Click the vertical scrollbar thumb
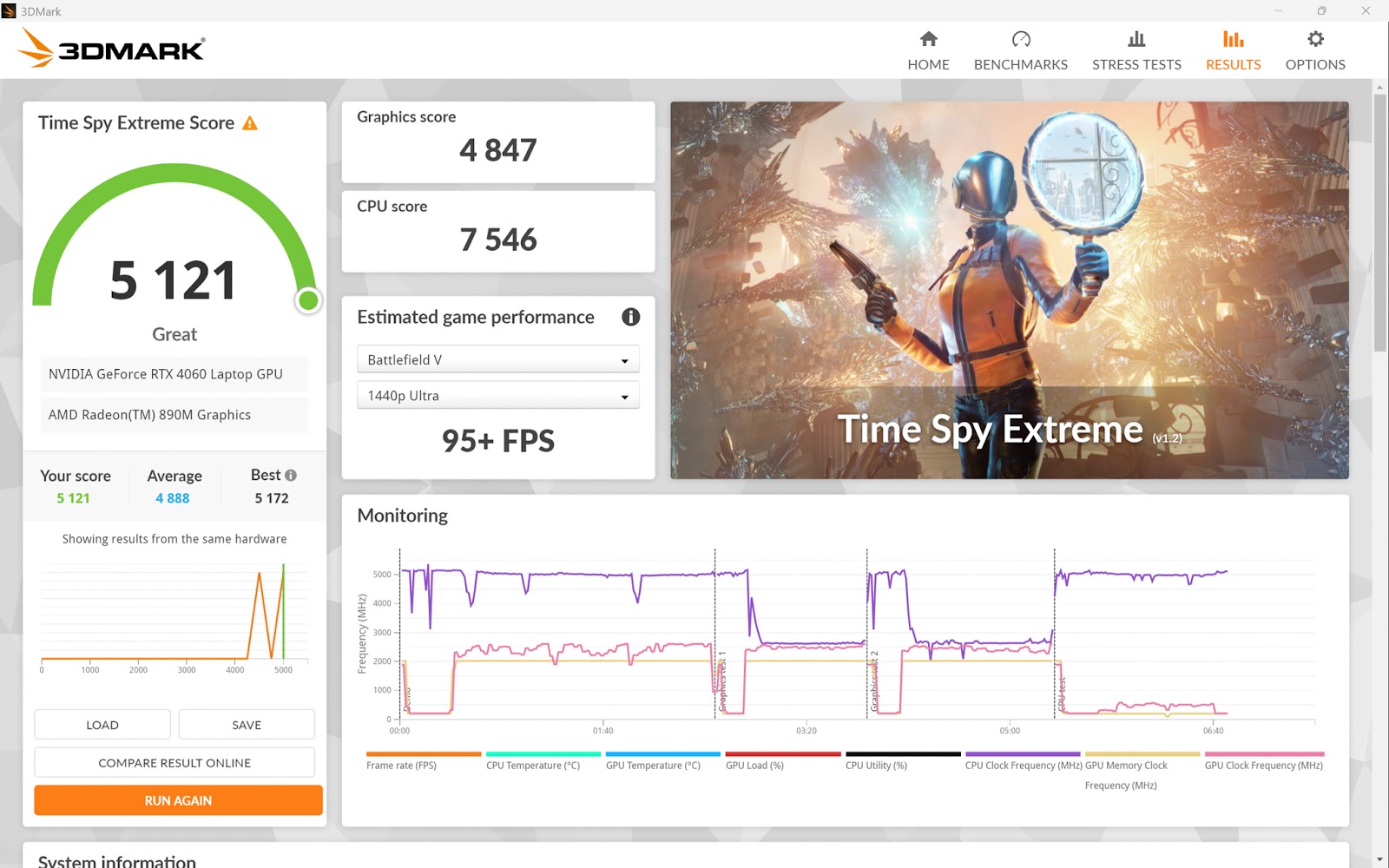Viewport: 1389px width, 868px height. click(x=1380, y=223)
